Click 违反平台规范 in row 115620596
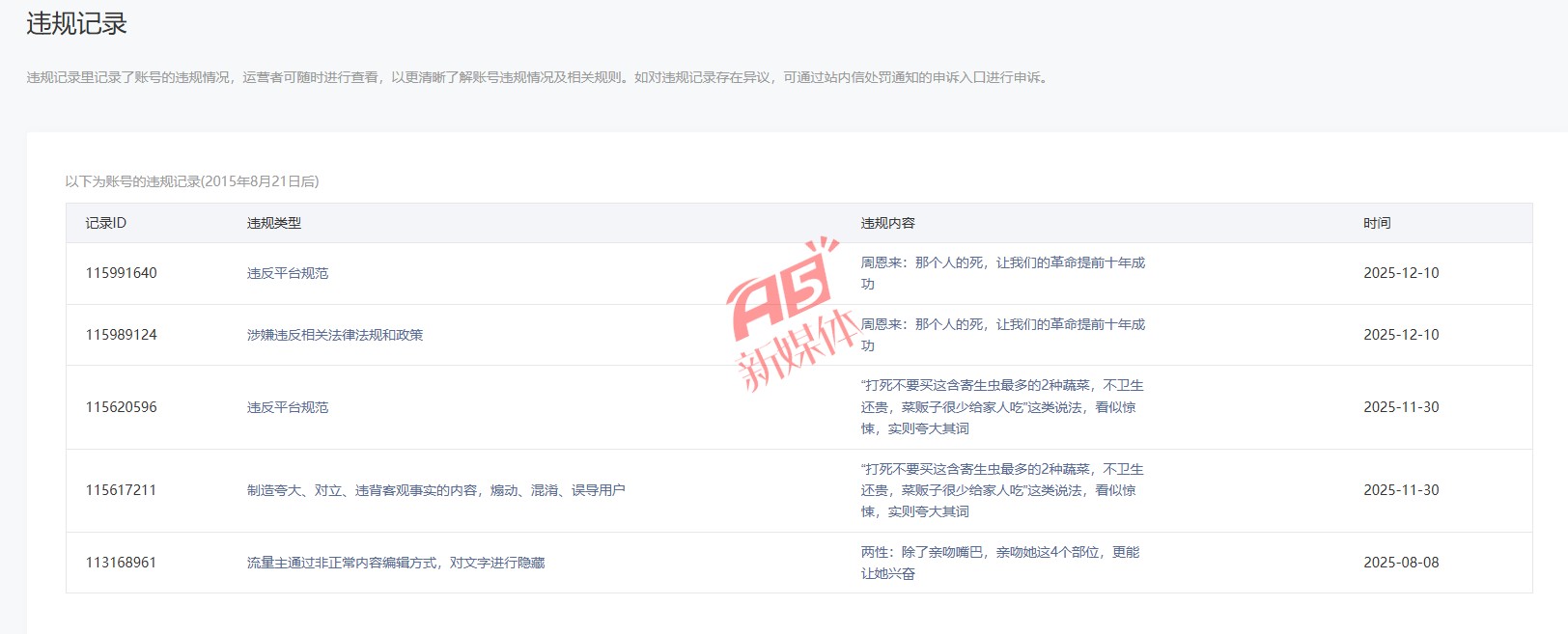The height and width of the screenshot is (634, 1568). (x=287, y=407)
